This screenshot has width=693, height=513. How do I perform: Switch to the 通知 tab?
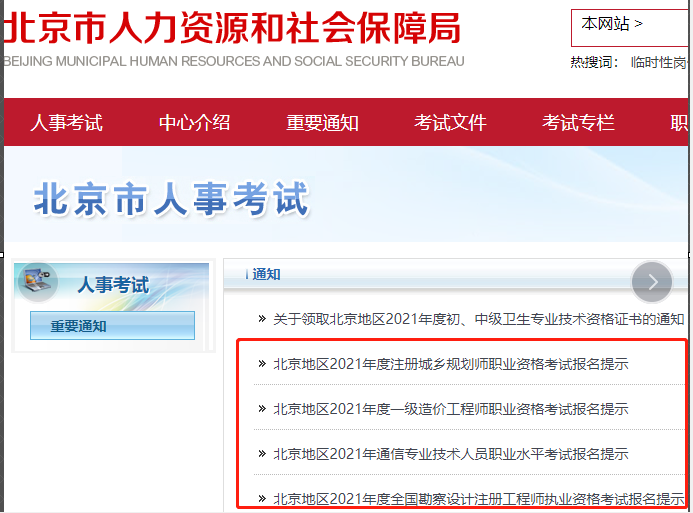click(266, 274)
